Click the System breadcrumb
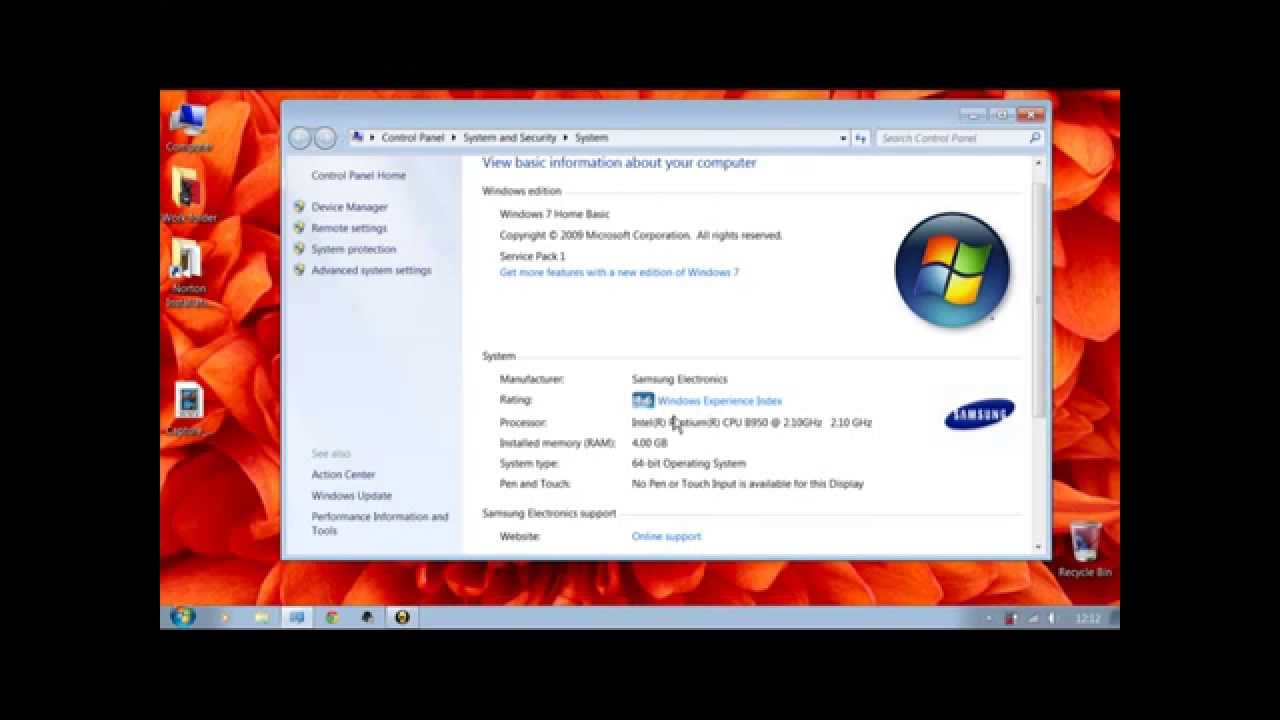This screenshot has width=1280, height=720. (x=591, y=138)
